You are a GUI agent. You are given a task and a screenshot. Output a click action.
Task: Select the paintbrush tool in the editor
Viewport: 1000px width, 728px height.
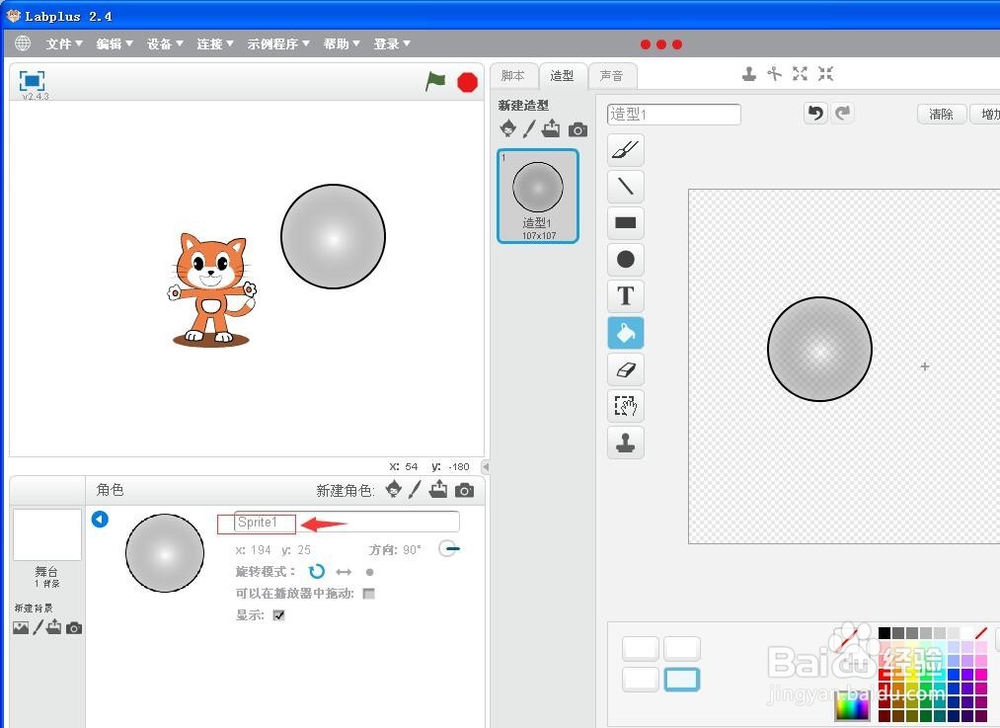(626, 150)
